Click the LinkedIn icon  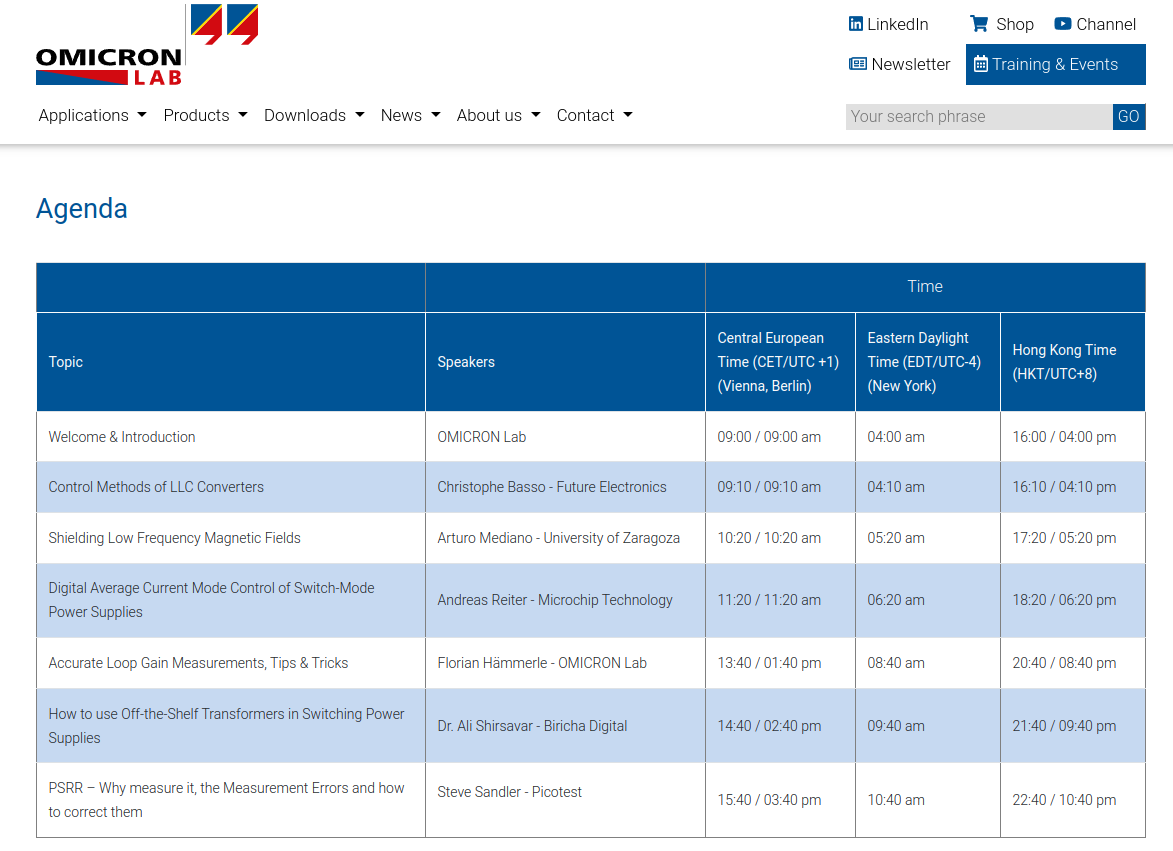point(856,24)
